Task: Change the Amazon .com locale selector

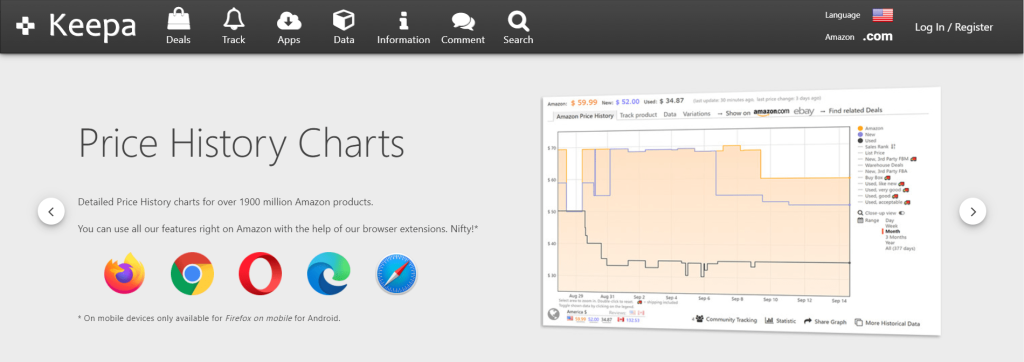Action: coord(877,37)
